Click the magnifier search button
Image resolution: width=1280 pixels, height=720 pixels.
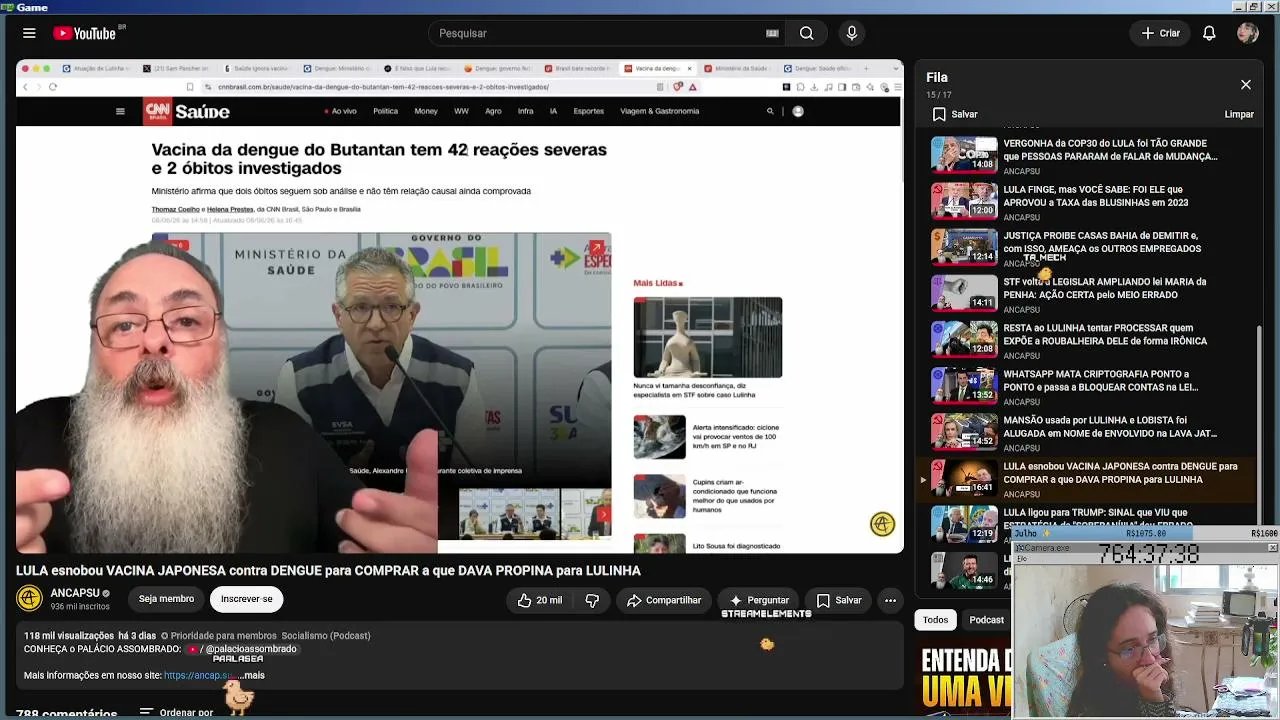point(806,33)
